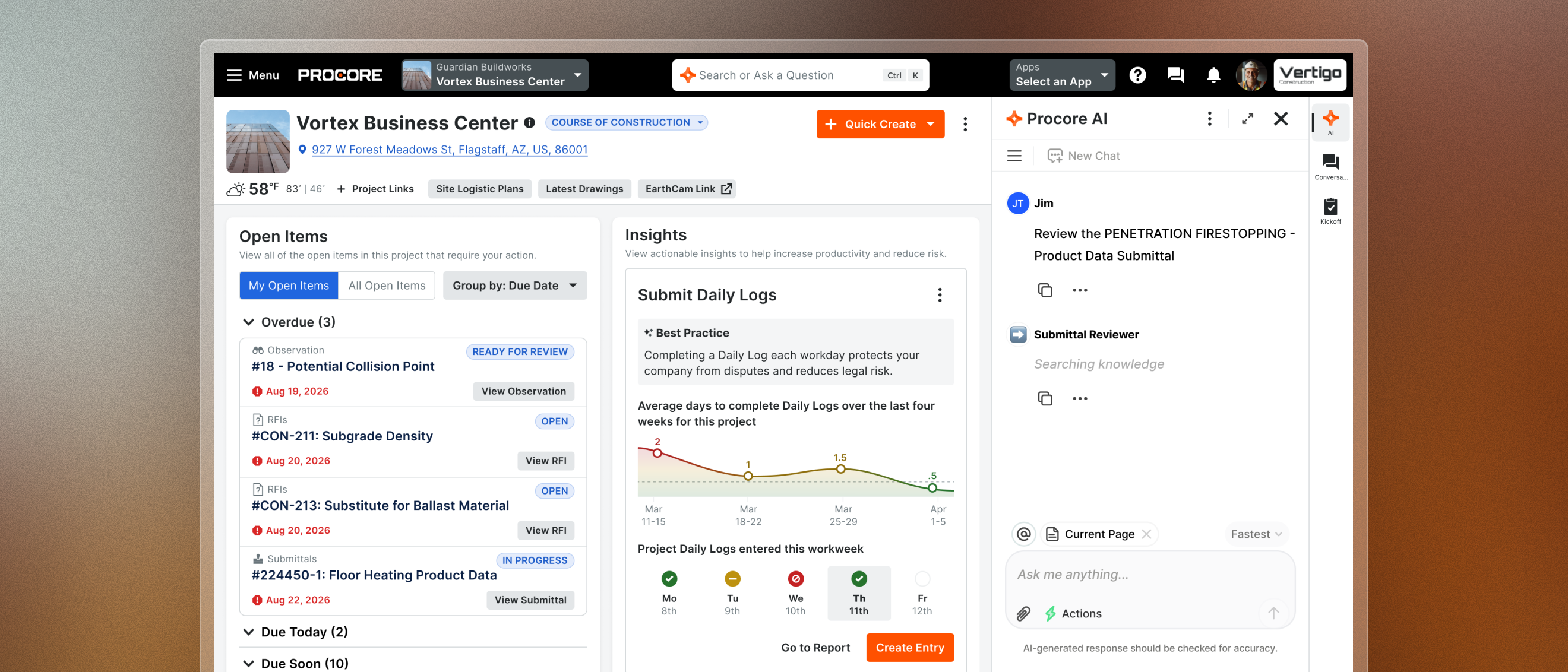Click the help question mark icon

click(1137, 75)
